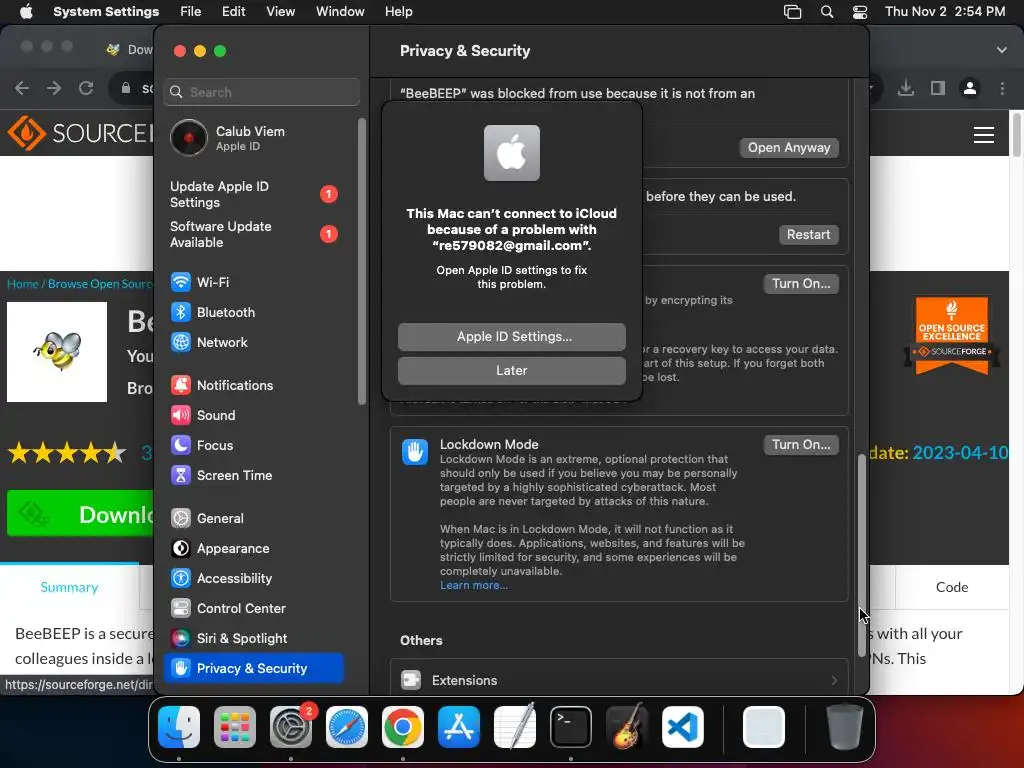Screen dimensions: 1024x768
Task: Open Bluetooth icon in sidebar
Action: click(181, 312)
